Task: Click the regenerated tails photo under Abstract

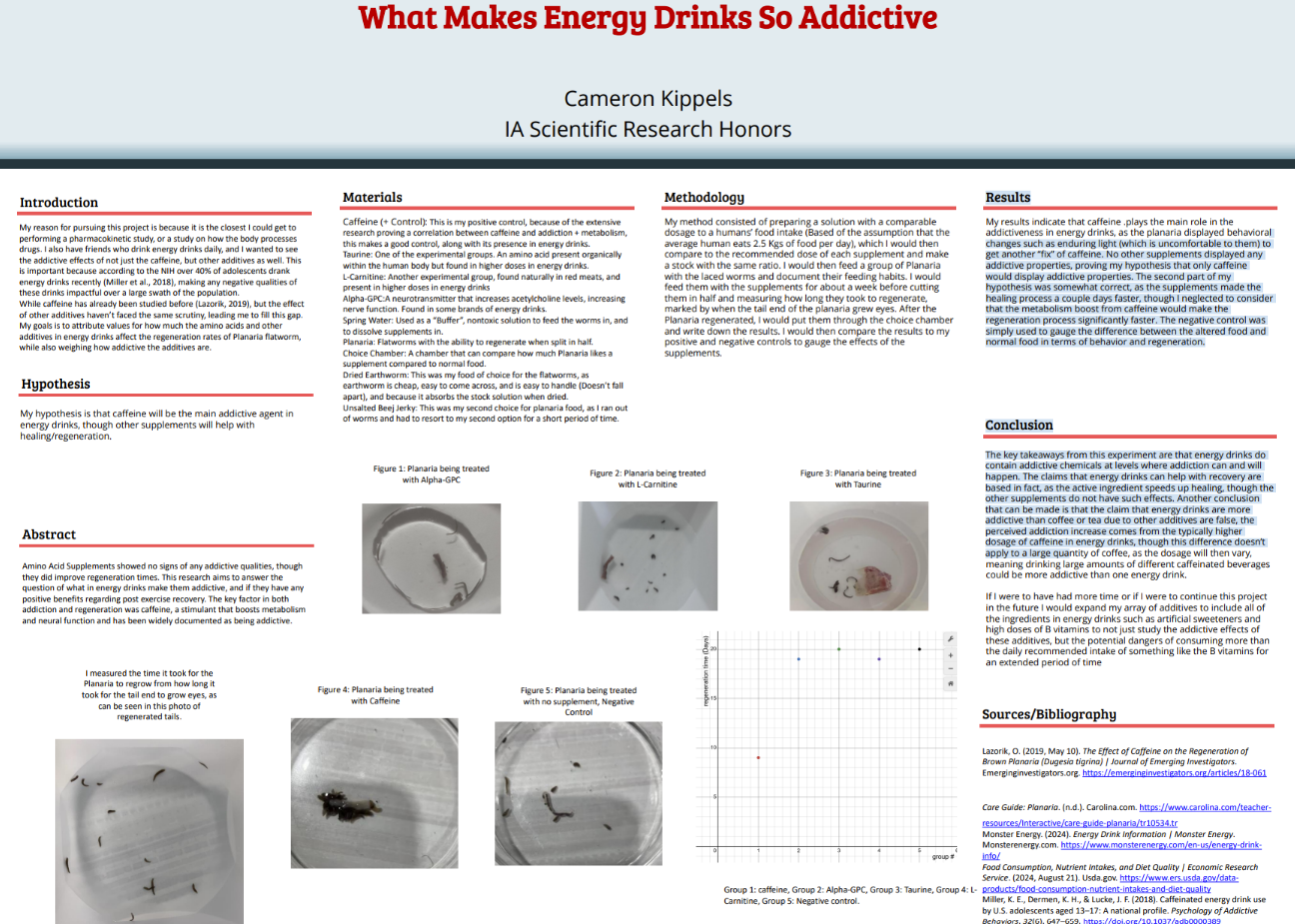Action: [x=150, y=831]
